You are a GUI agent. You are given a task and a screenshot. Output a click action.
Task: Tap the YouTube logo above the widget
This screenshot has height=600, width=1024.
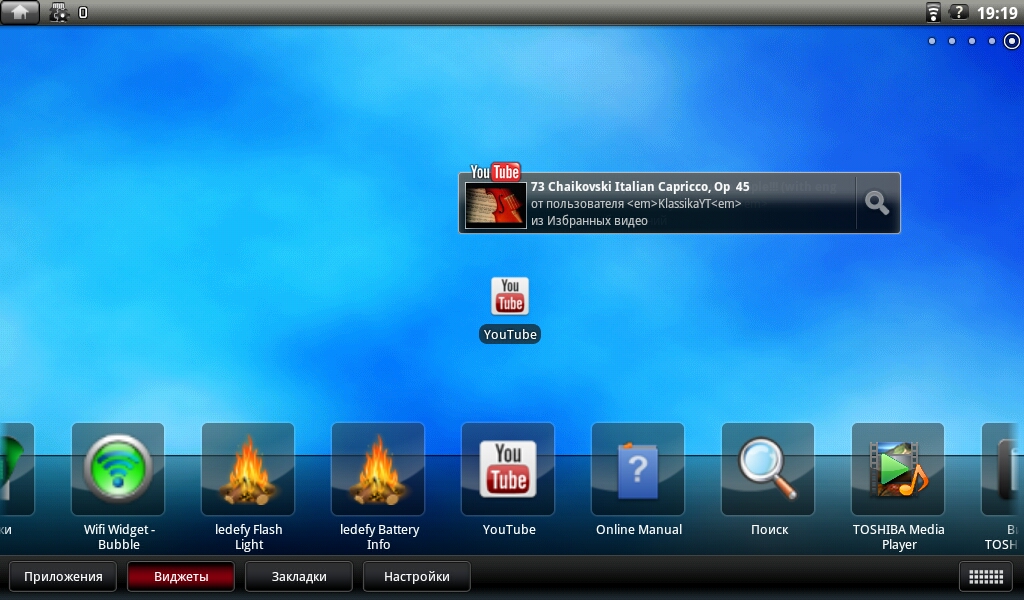pos(495,172)
